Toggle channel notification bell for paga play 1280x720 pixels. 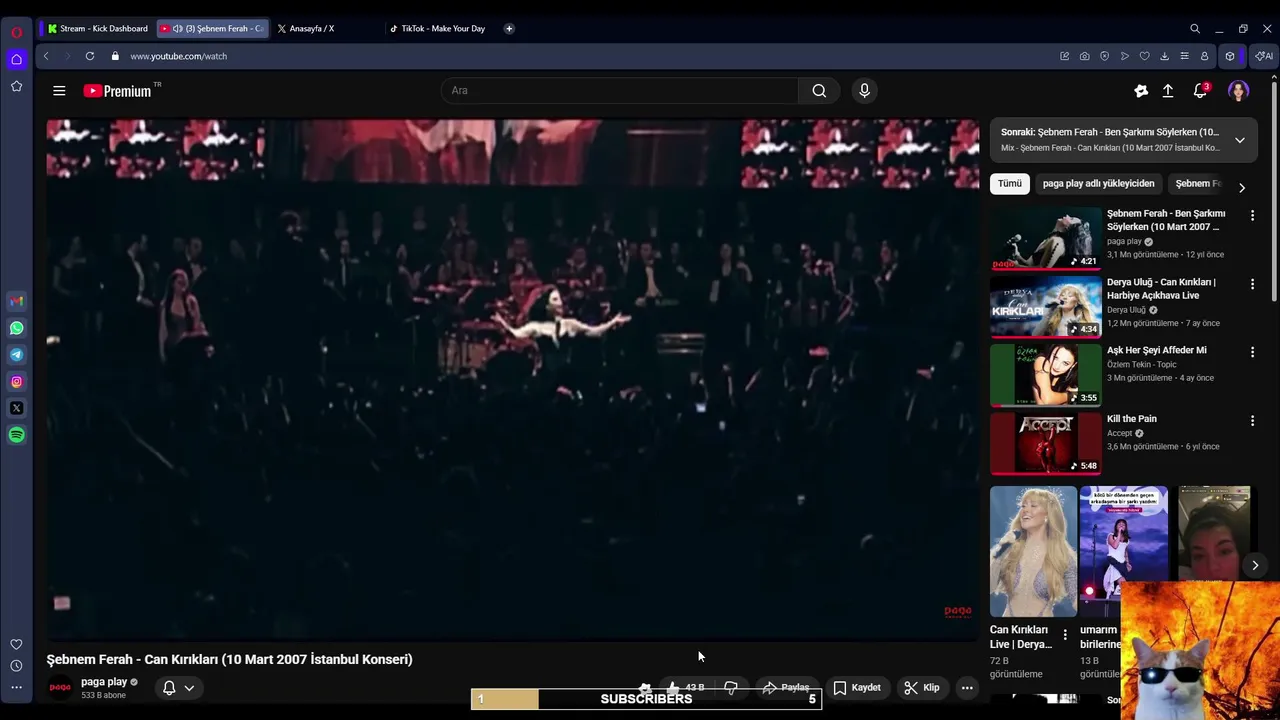coord(177,687)
